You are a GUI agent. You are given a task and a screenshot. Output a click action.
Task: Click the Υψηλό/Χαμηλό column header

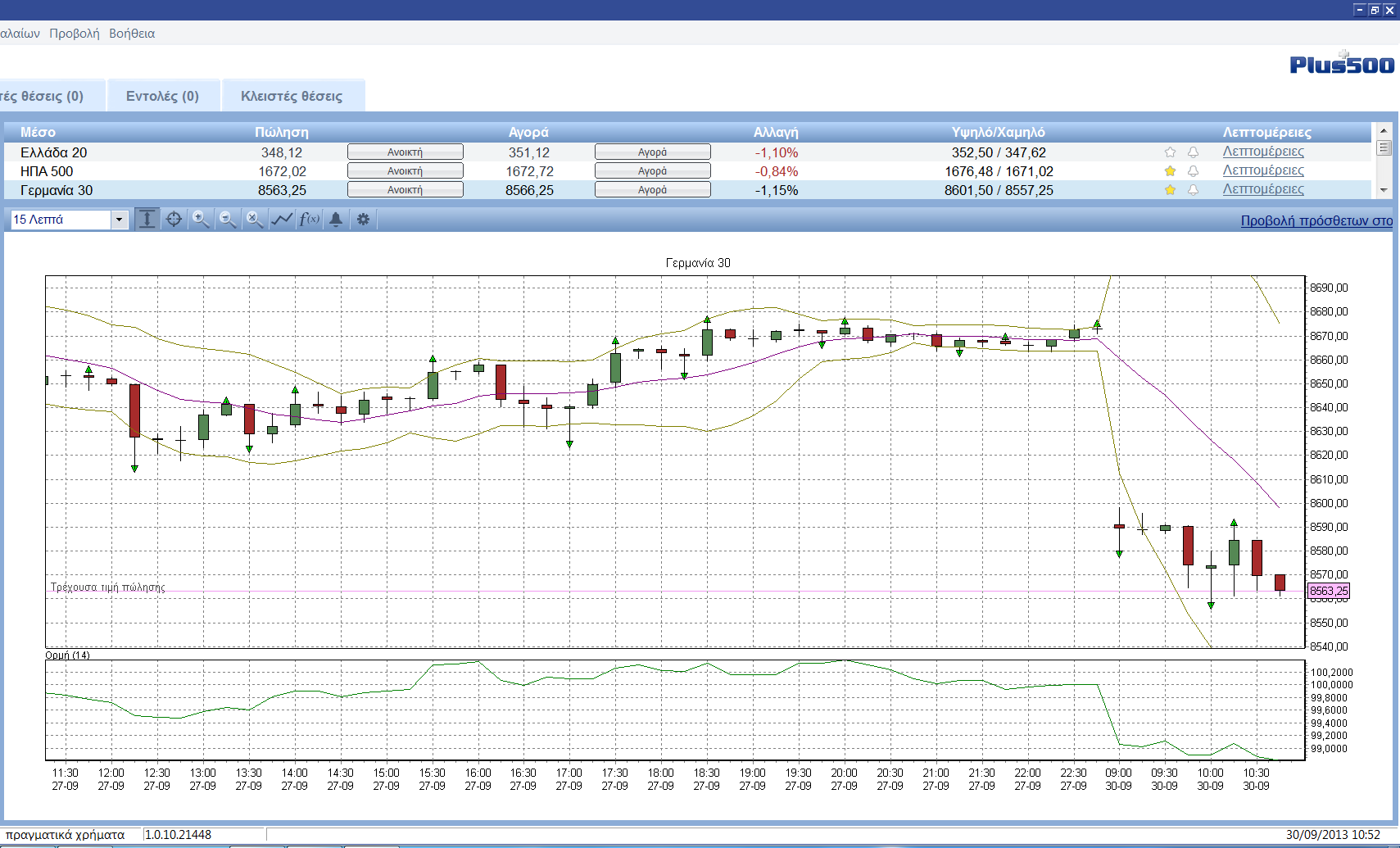pos(999,132)
